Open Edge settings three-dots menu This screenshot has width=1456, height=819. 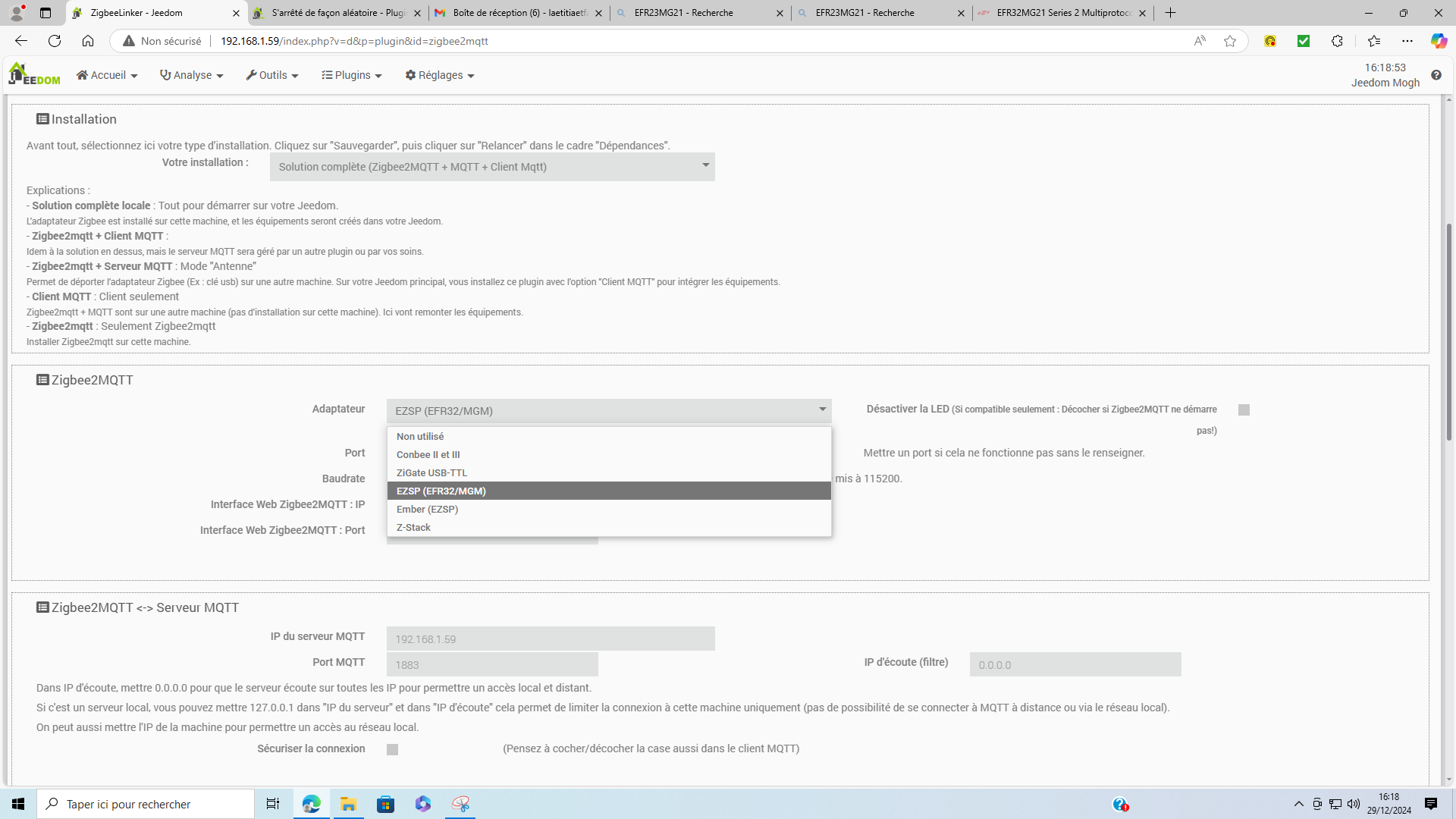point(1407,41)
